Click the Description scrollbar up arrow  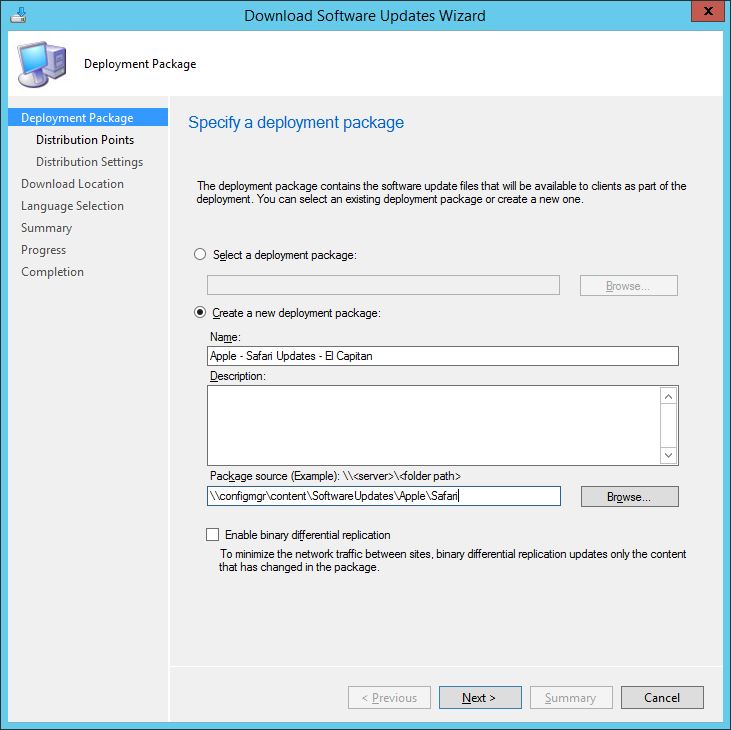point(669,396)
